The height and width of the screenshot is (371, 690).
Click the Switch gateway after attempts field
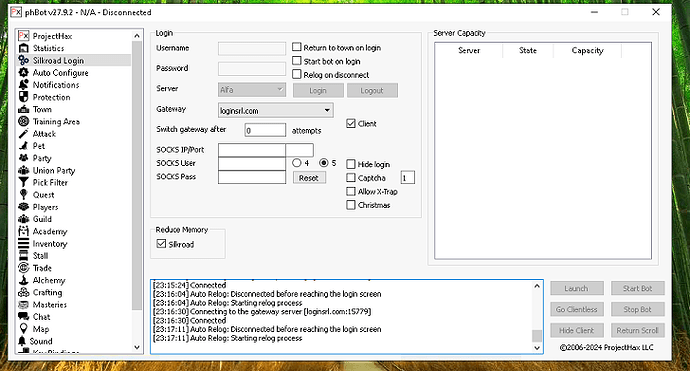point(265,130)
